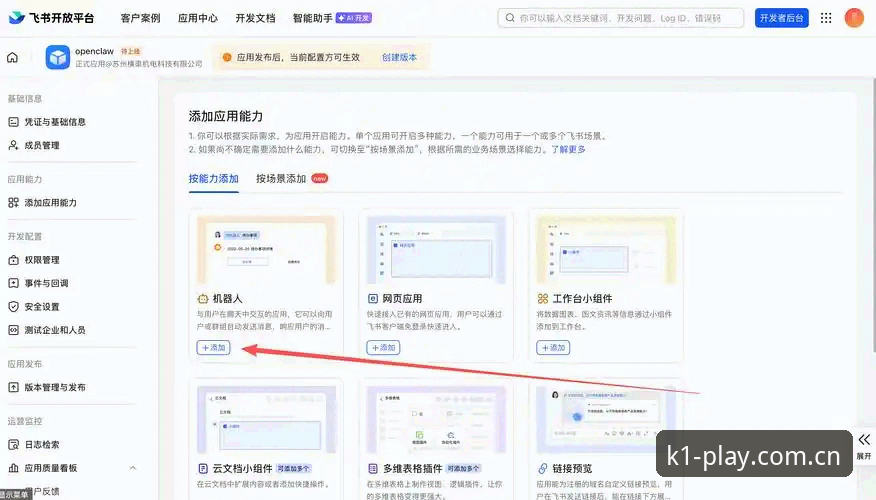Image resolution: width=876 pixels, height=500 pixels.
Task: Open the 客户案例 menu
Action: 140,18
